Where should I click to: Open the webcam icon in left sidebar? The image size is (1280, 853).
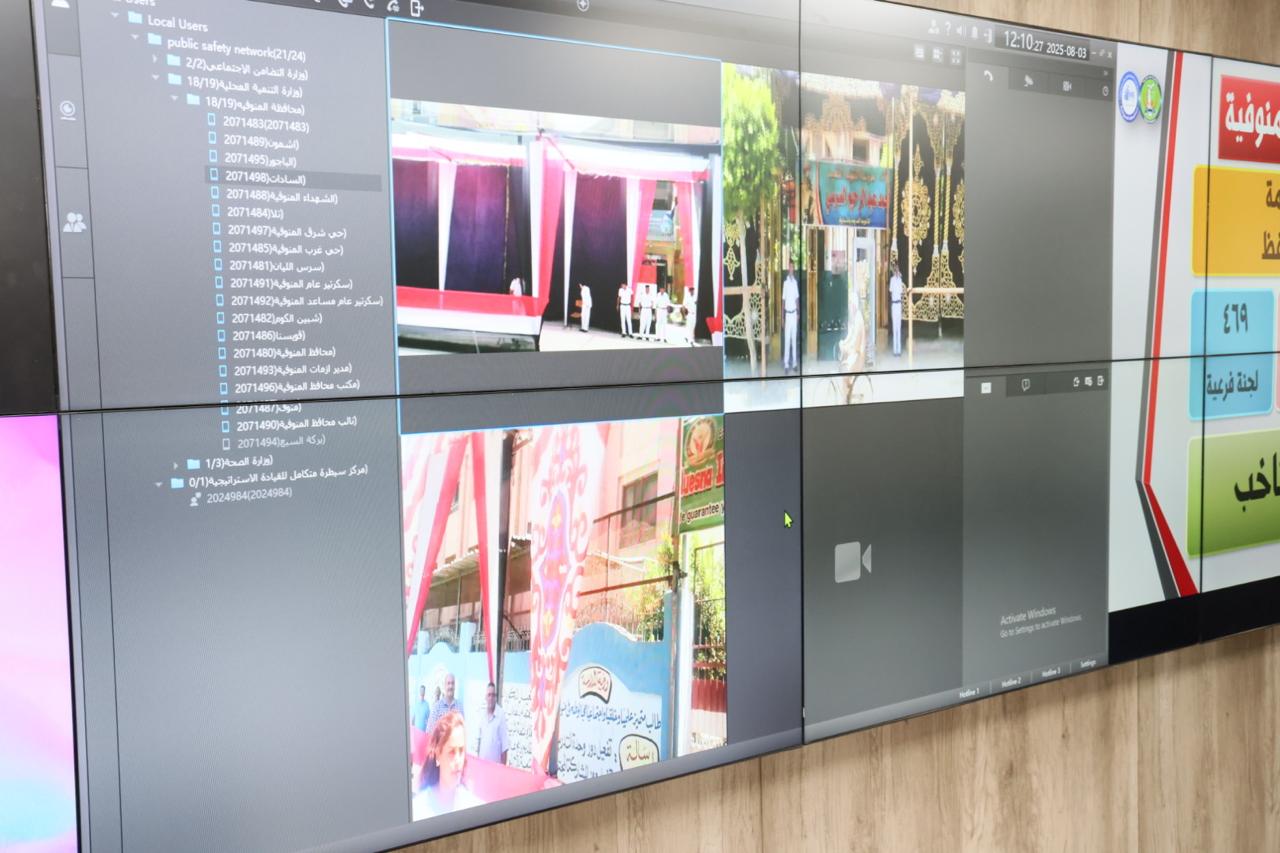tap(67, 110)
